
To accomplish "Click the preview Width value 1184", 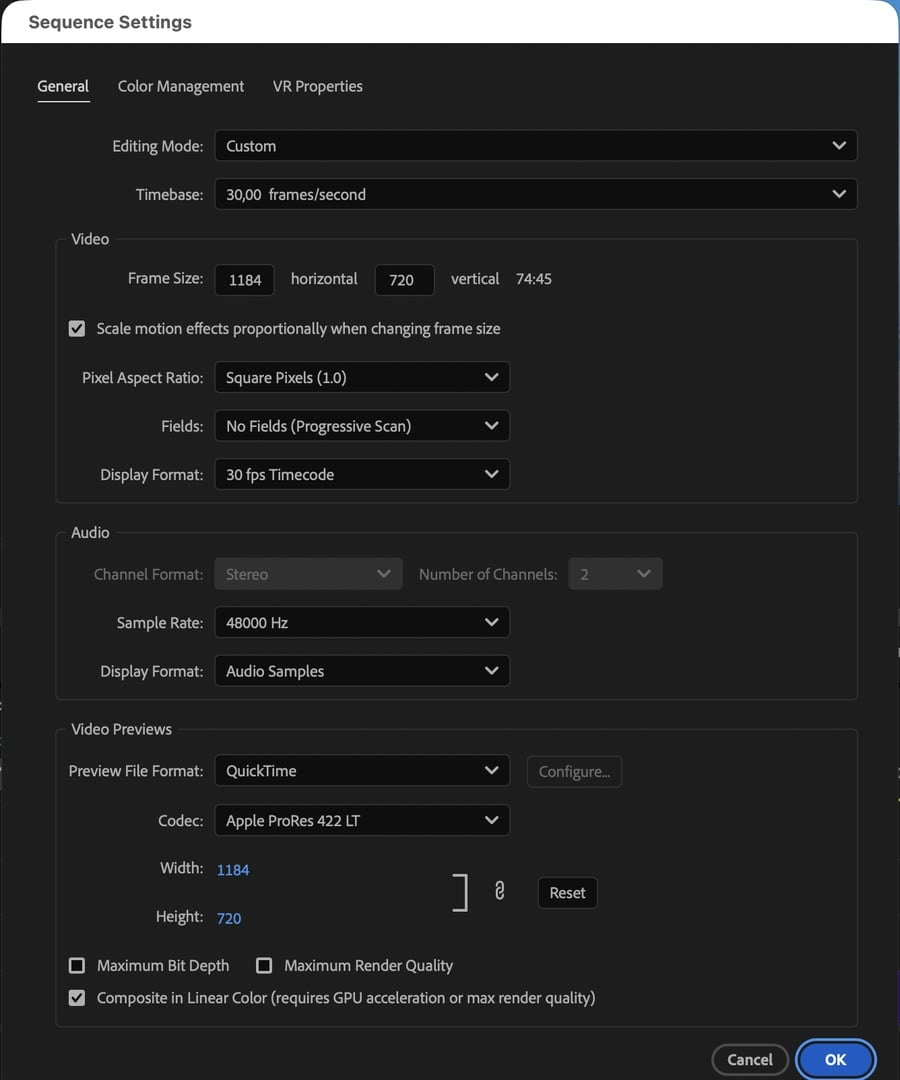I will [233, 870].
